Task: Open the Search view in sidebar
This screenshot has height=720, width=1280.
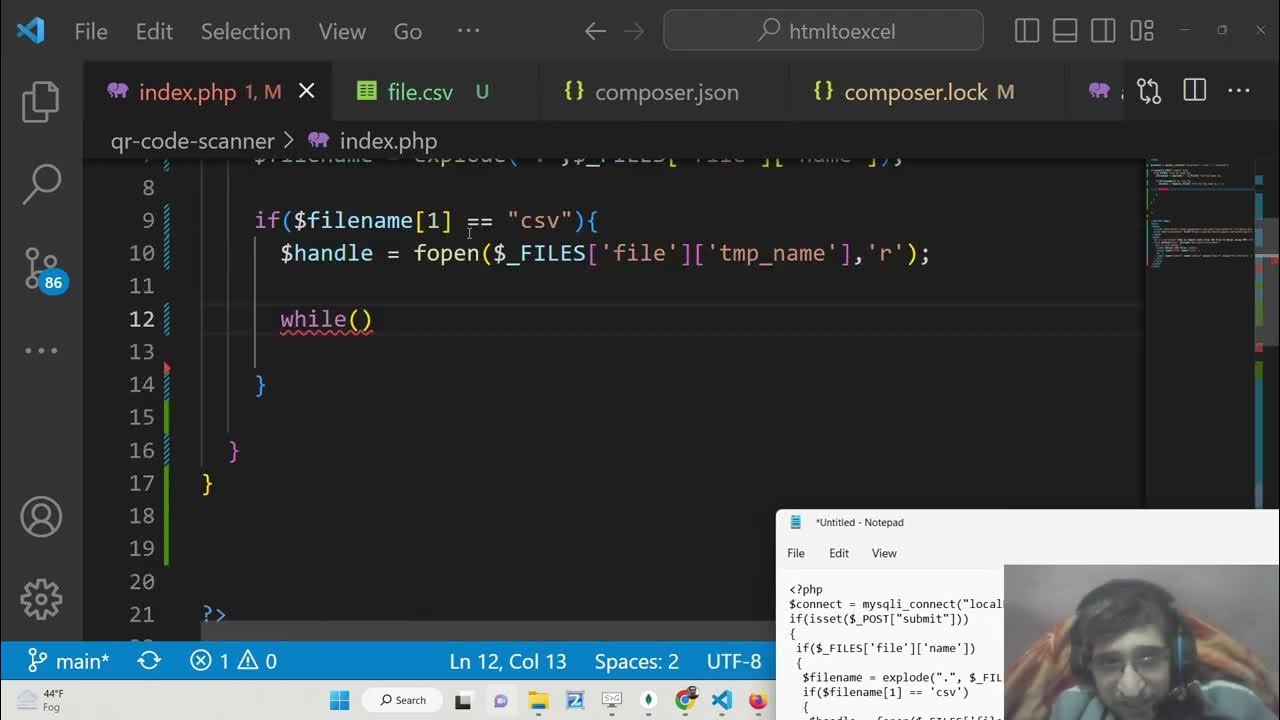Action: click(x=41, y=183)
